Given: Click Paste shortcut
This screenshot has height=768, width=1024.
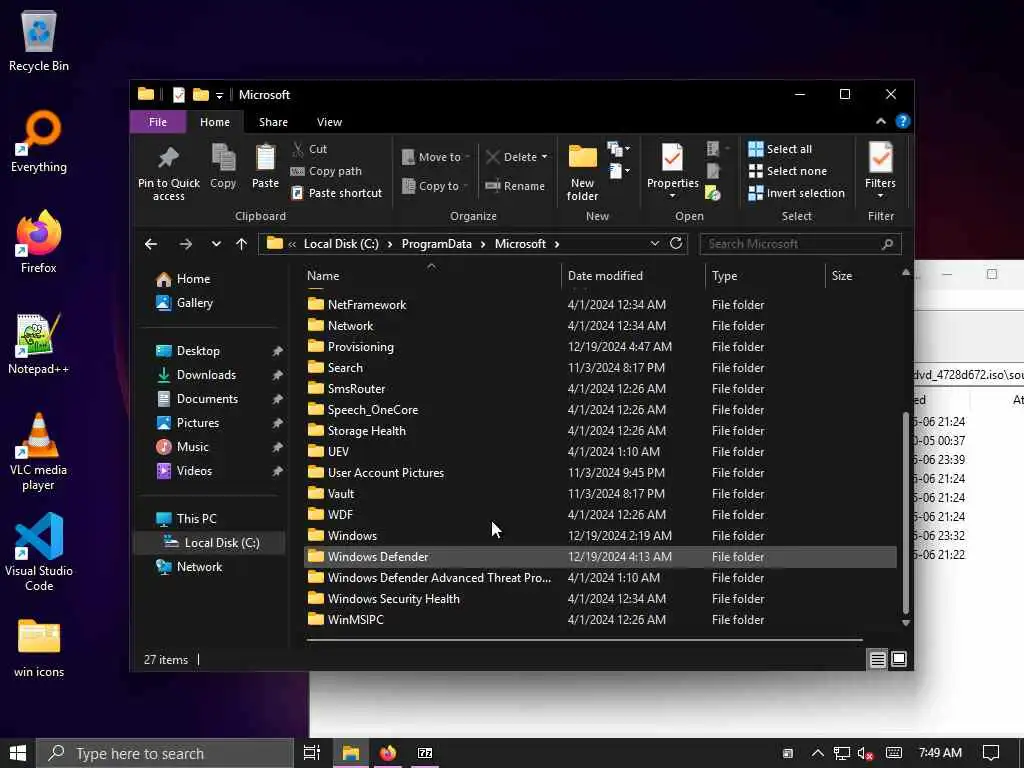Looking at the screenshot, I should coord(336,193).
